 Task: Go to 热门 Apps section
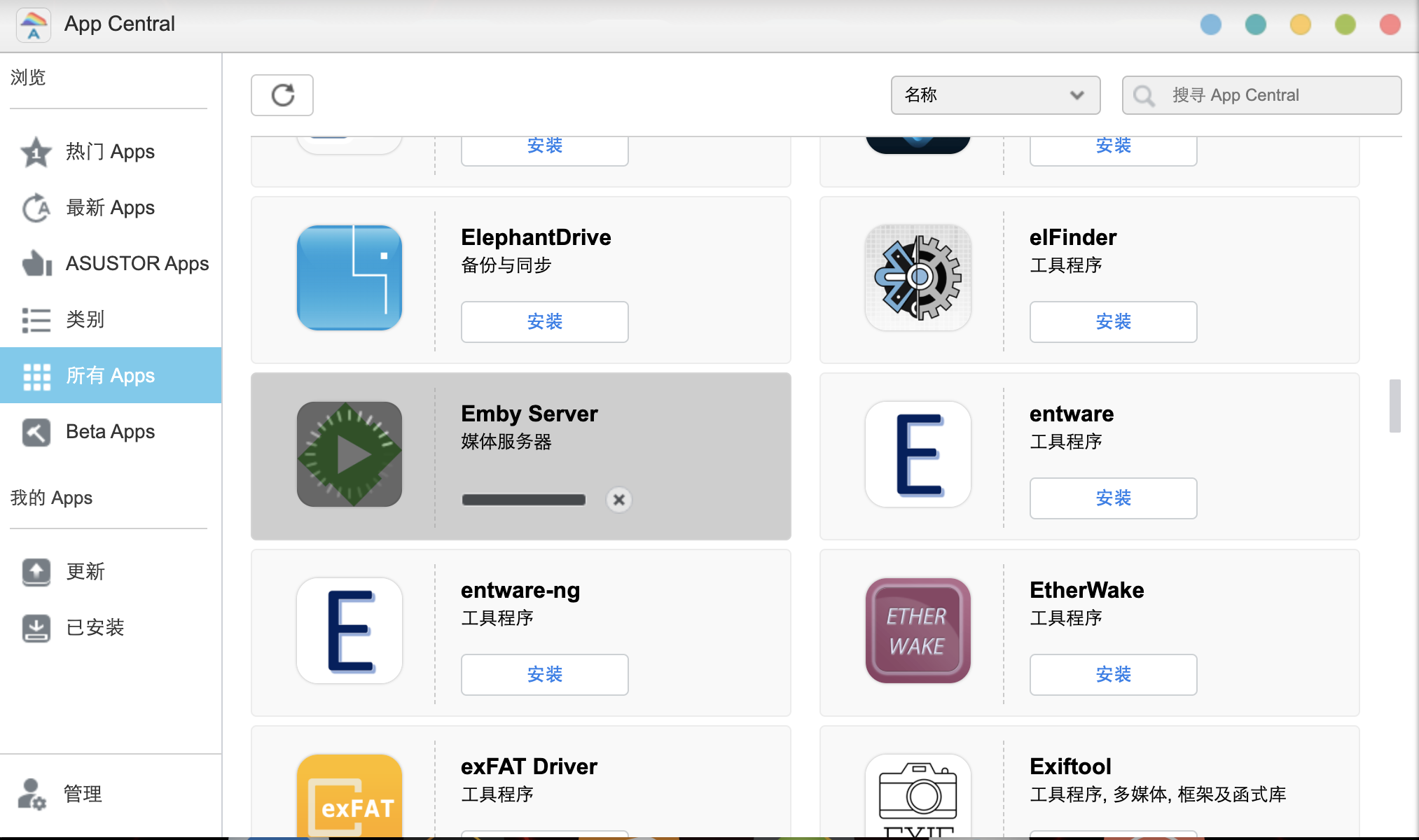pyautogui.click(x=111, y=152)
